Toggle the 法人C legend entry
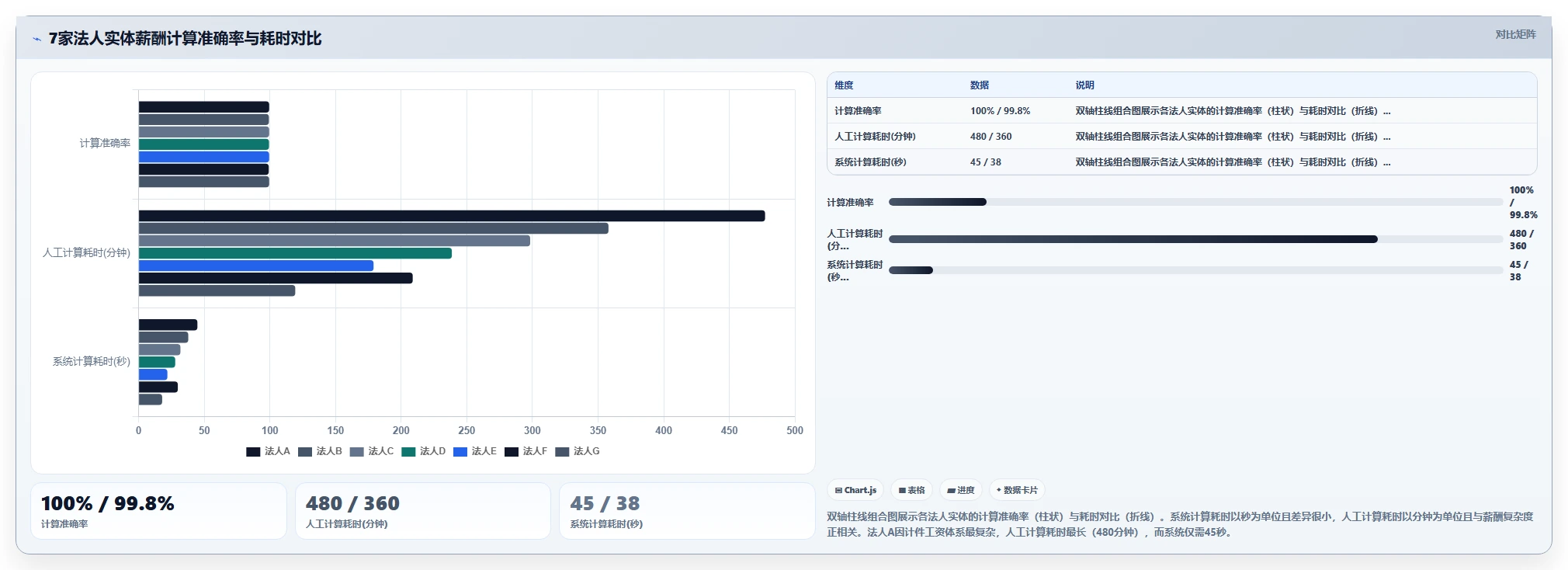The image size is (1568, 570). (x=372, y=451)
